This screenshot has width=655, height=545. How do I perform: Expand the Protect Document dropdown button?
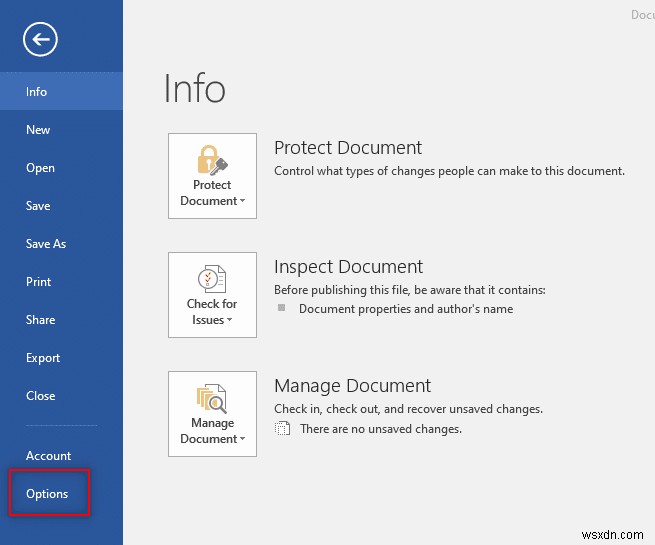coord(212,176)
